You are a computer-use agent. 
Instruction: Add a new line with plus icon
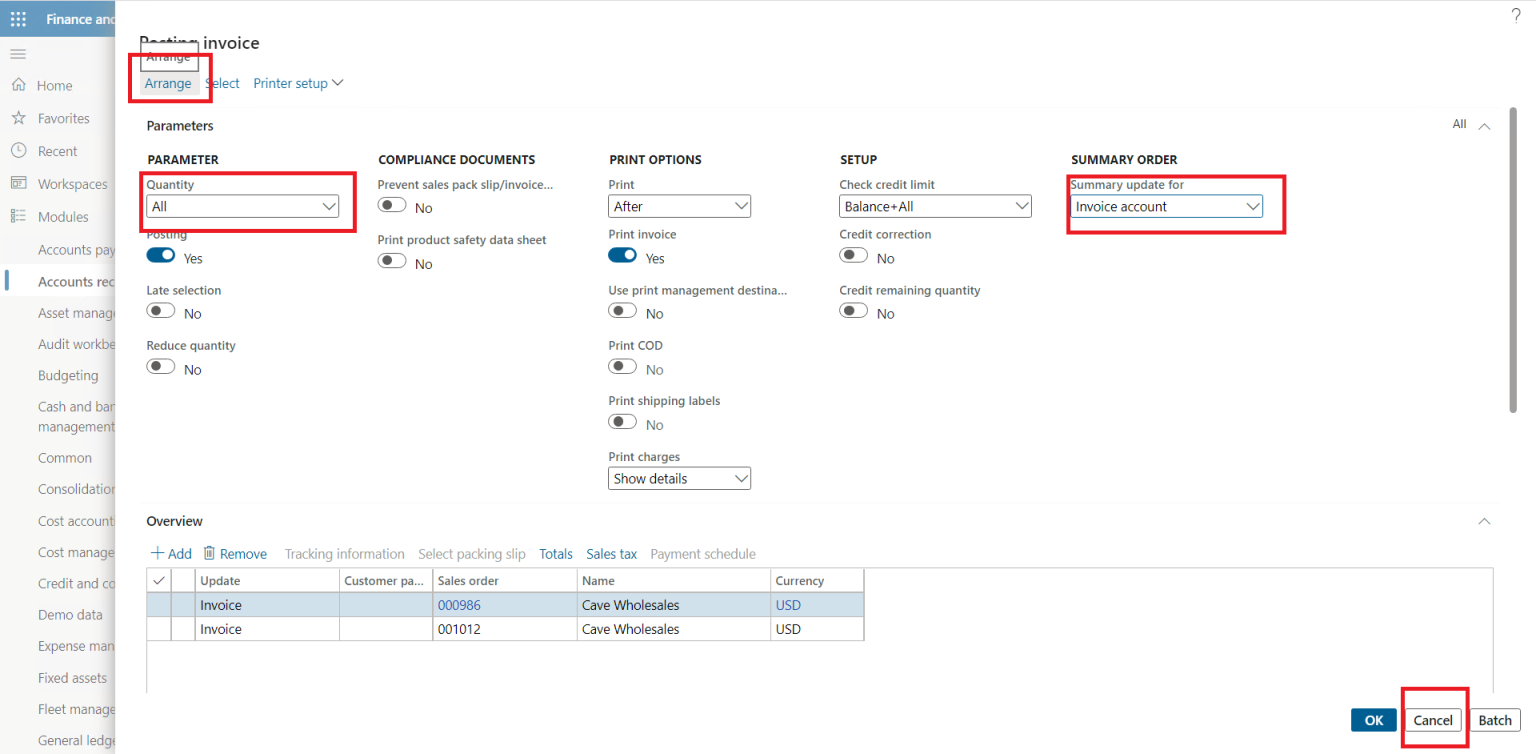click(x=158, y=553)
